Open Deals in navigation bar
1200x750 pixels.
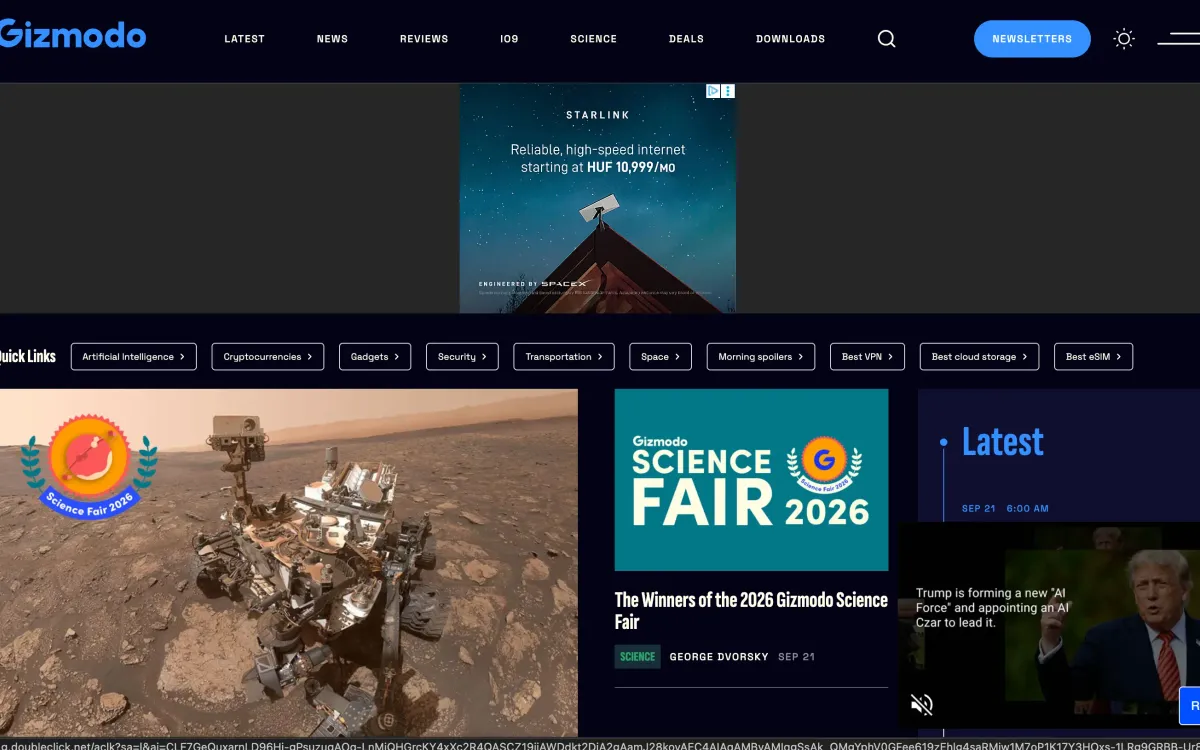686,39
